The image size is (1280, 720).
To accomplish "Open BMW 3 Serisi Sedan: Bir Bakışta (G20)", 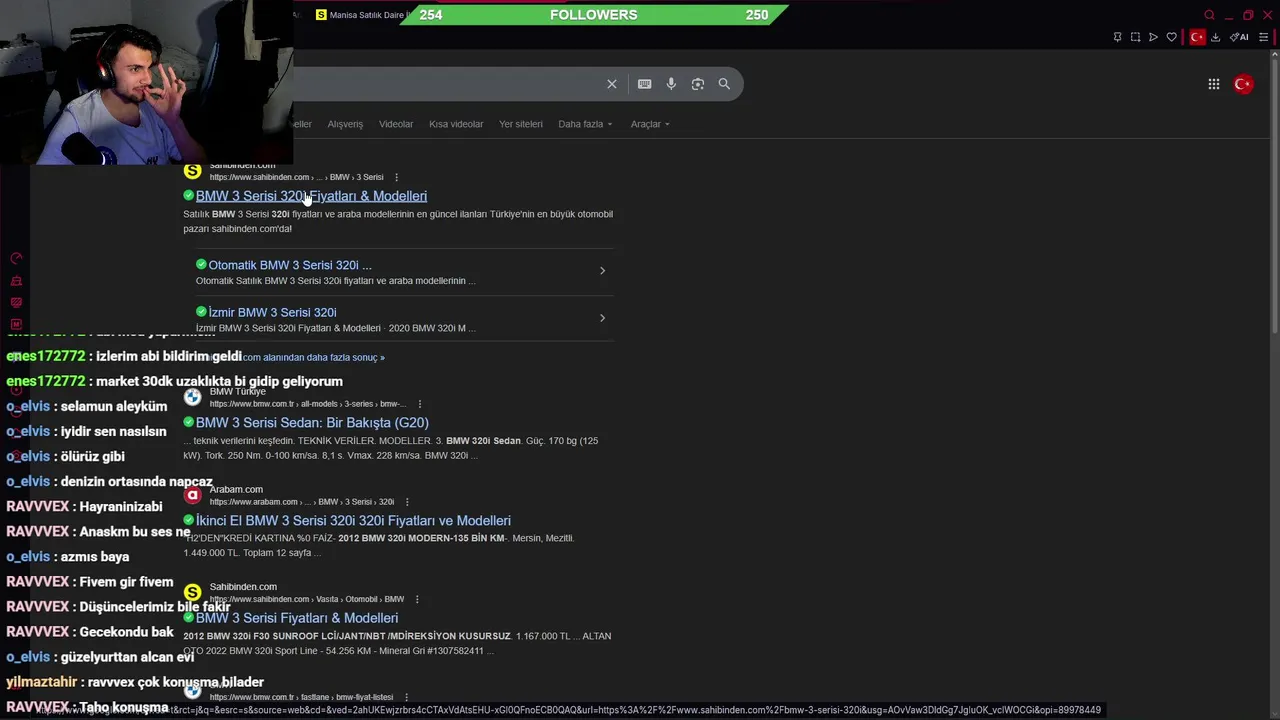I will pyautogui.click(x=312, y=423).
